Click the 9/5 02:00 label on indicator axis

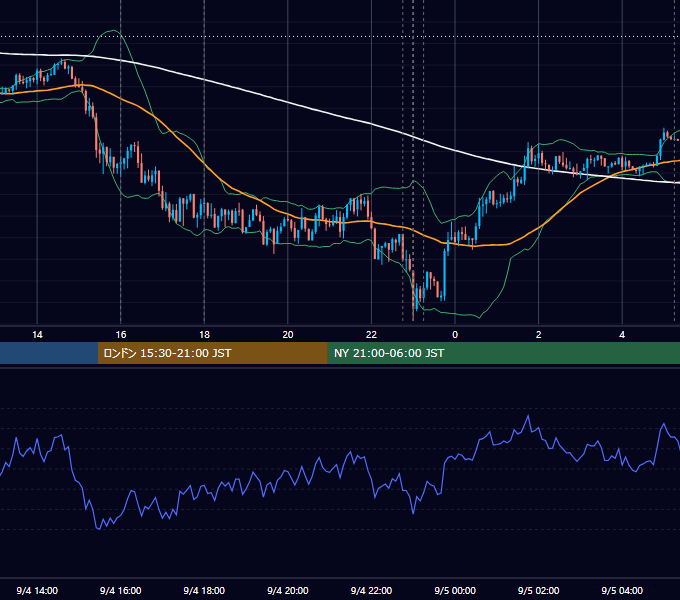[x=539, y=591]
